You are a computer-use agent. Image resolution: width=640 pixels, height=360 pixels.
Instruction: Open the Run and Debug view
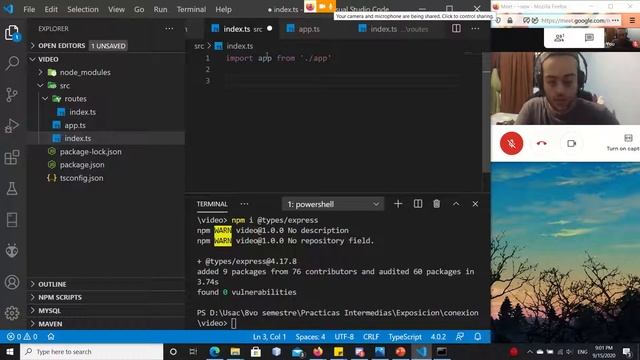tap(12, 126)
